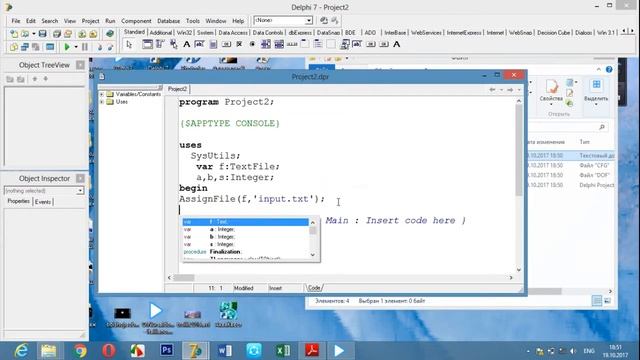Select the Project2 editor tab
The width and height of the screenshot is (640, 360).
(177, 89)
